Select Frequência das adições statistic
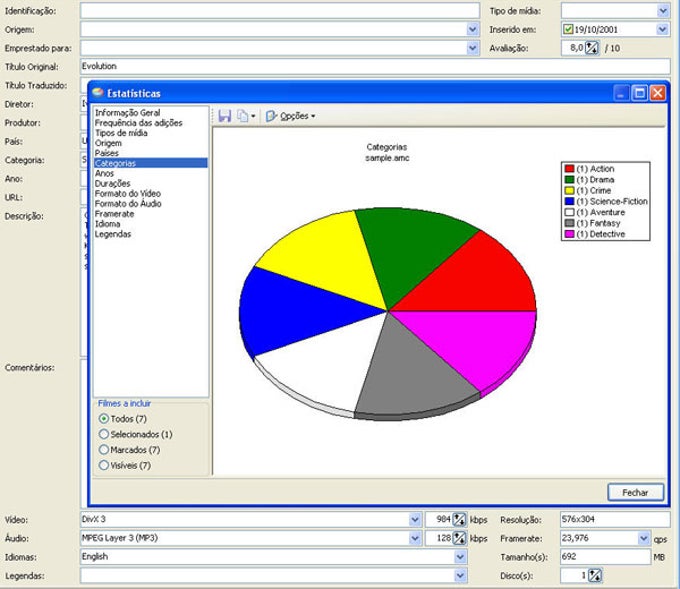 pyautogui.click(x=138, y=123)
